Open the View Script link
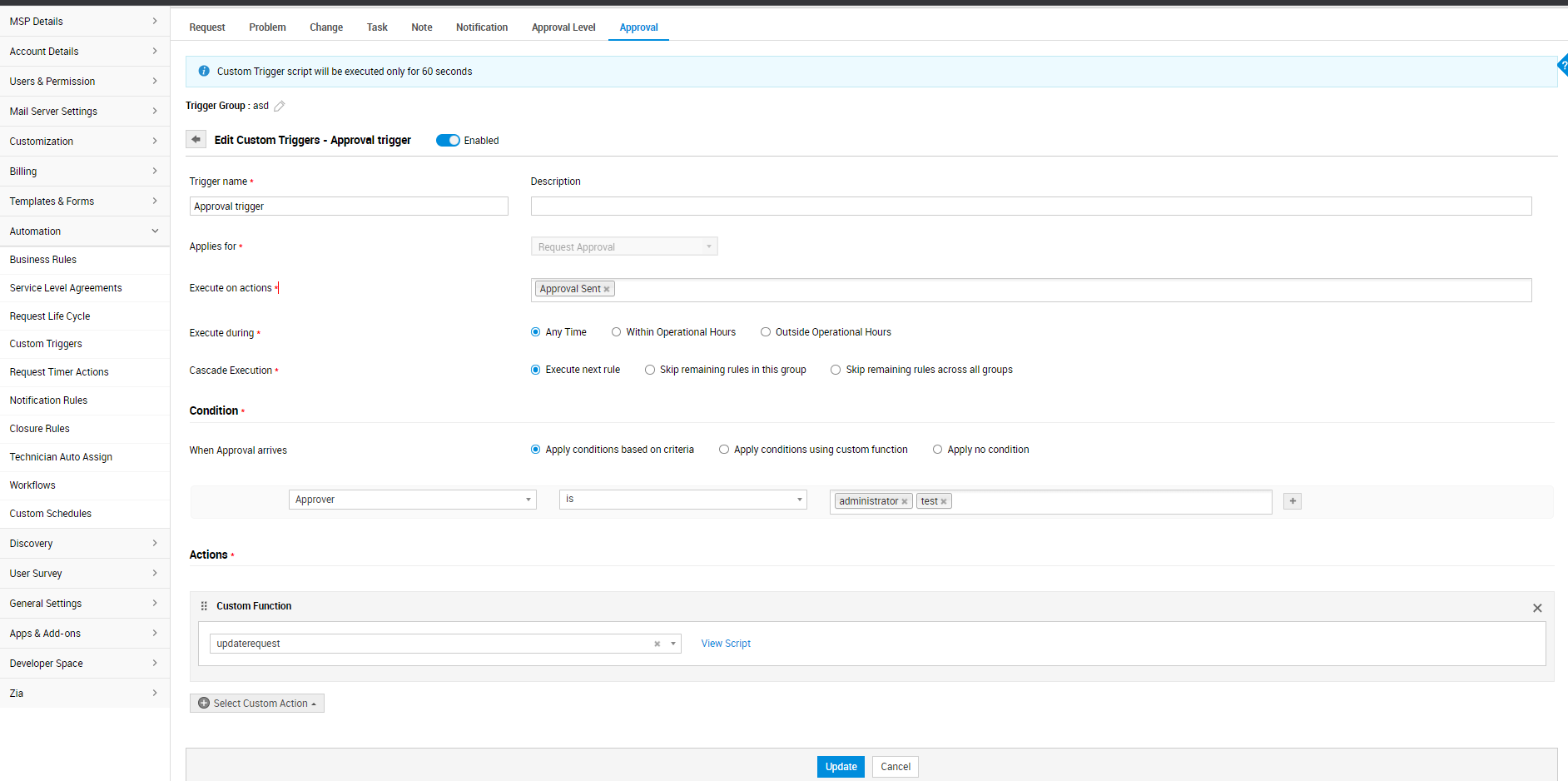Viewport: 1568px width, 781px height. [726, 644]
